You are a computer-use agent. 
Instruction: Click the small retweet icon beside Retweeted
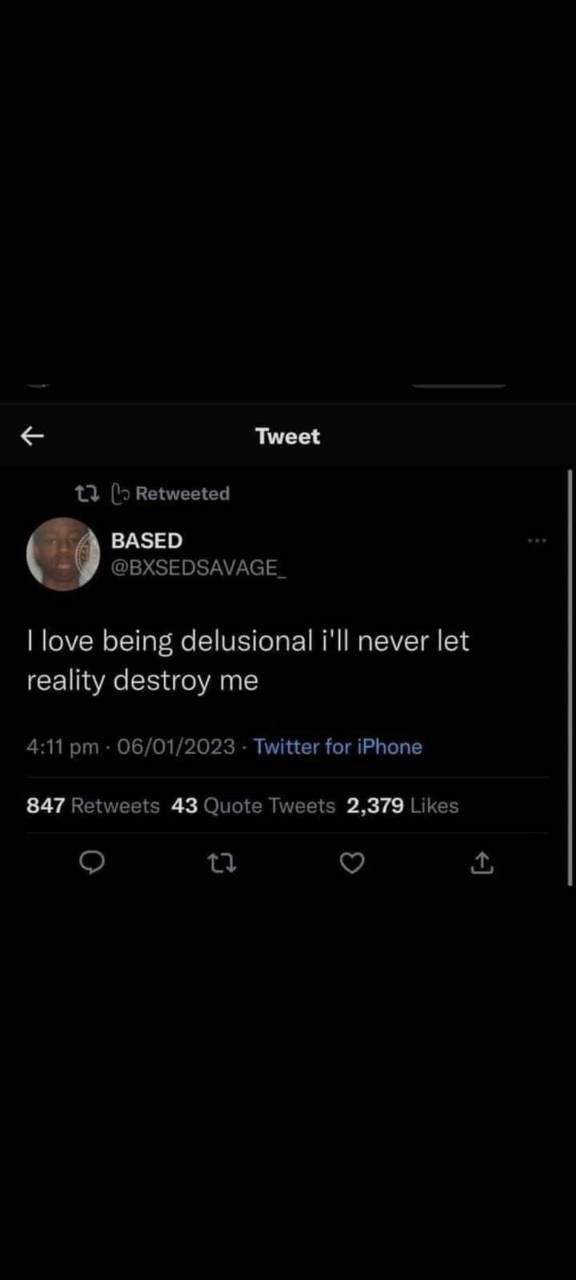coord(87,493)
